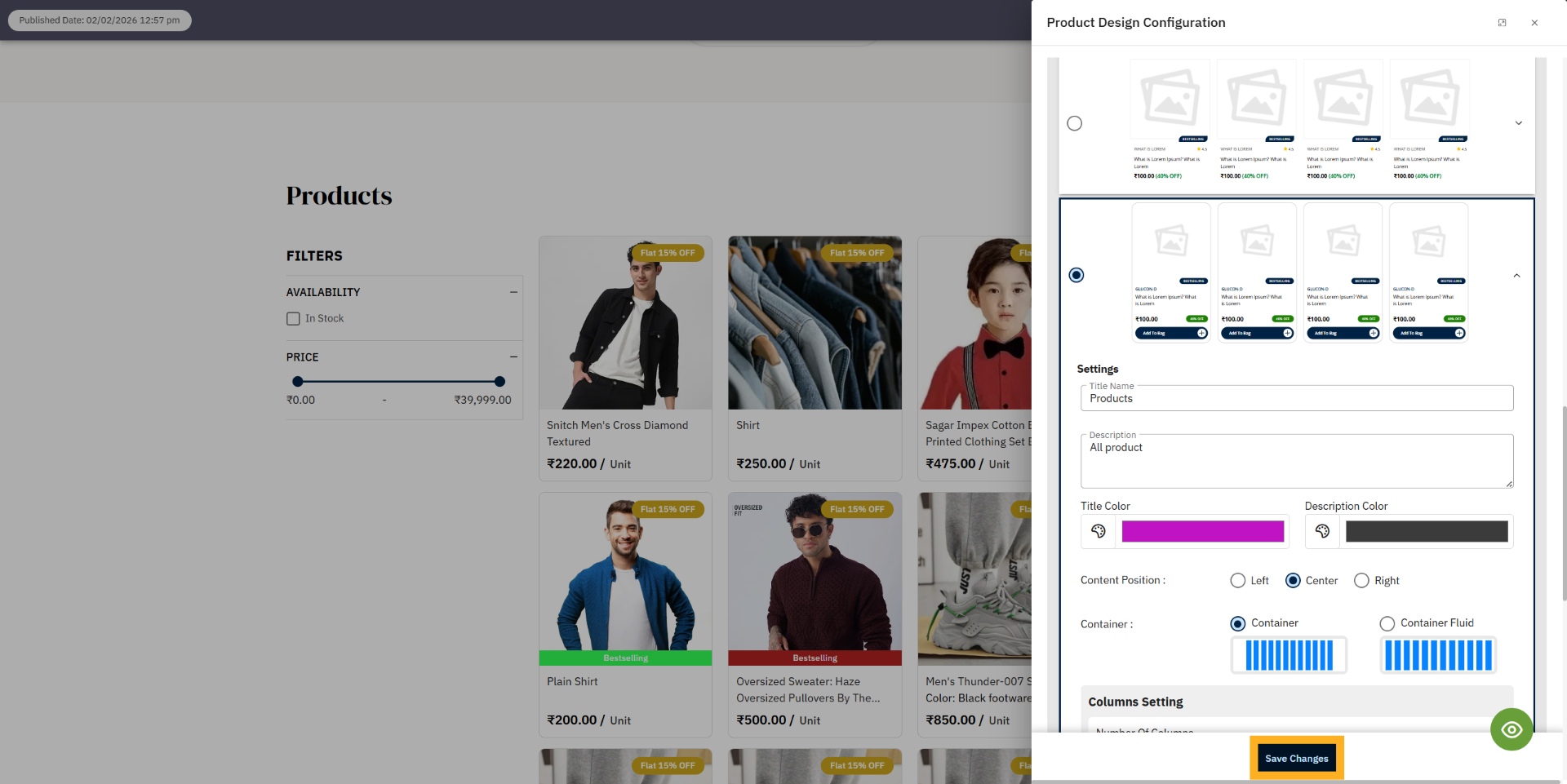This screenshot has height=784, width=1567.
Task: Click the Container Fluid layout preview graphic
Action: 1437,654
